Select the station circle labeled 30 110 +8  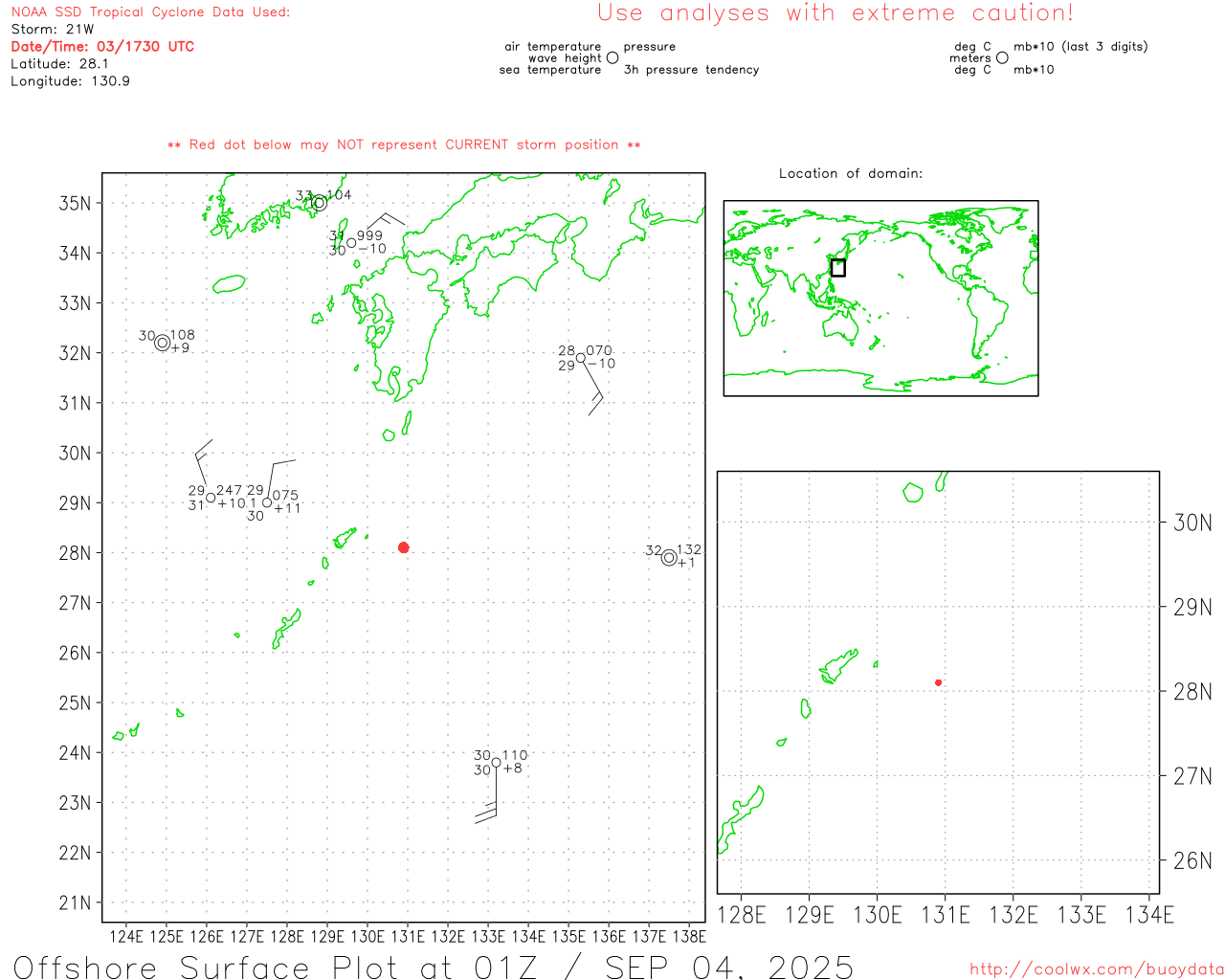(x=496, y=763)
